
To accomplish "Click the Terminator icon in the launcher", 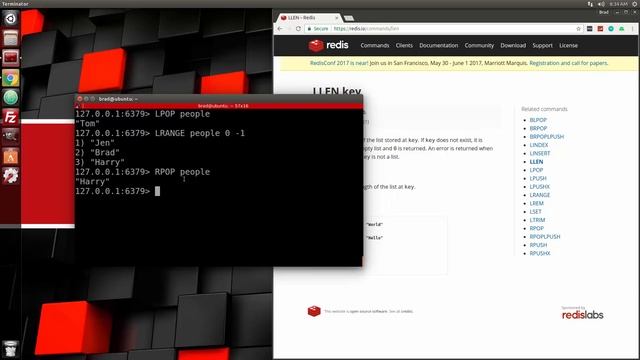I will (10, 58).
